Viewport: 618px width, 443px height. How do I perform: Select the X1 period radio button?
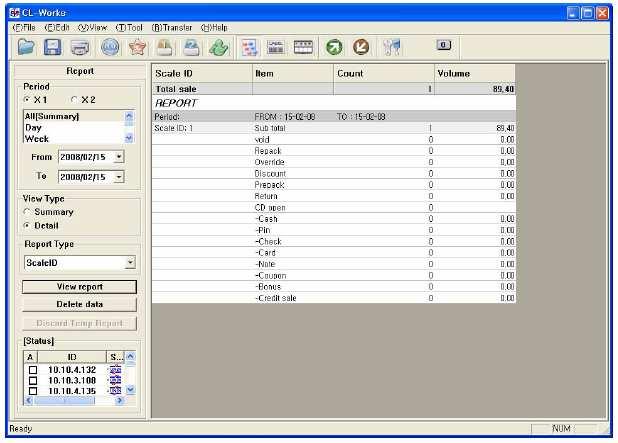click(x=26, y=100)
